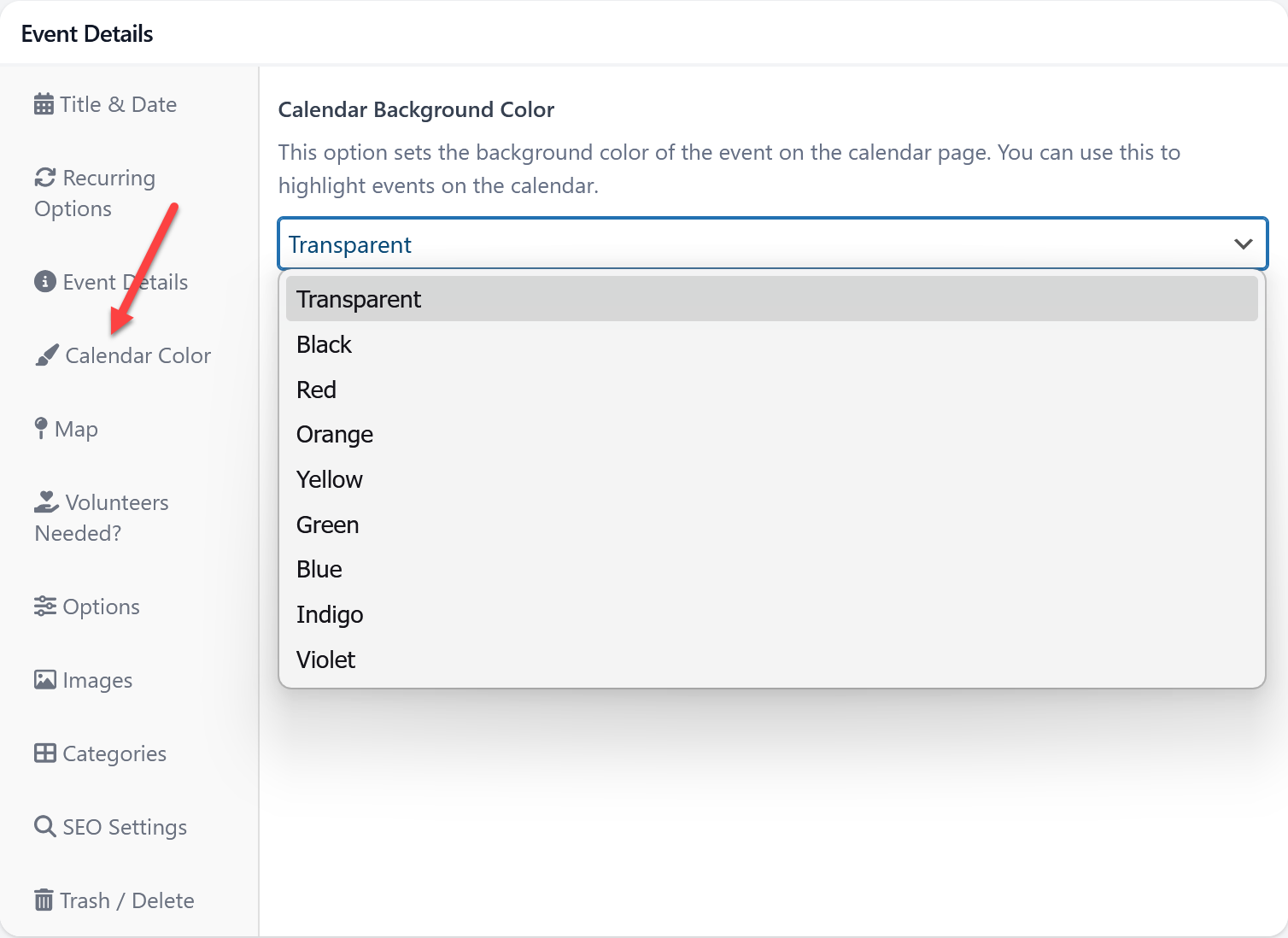Click the map pin icon
1288x938 pixels.
[x=40, y=429]
